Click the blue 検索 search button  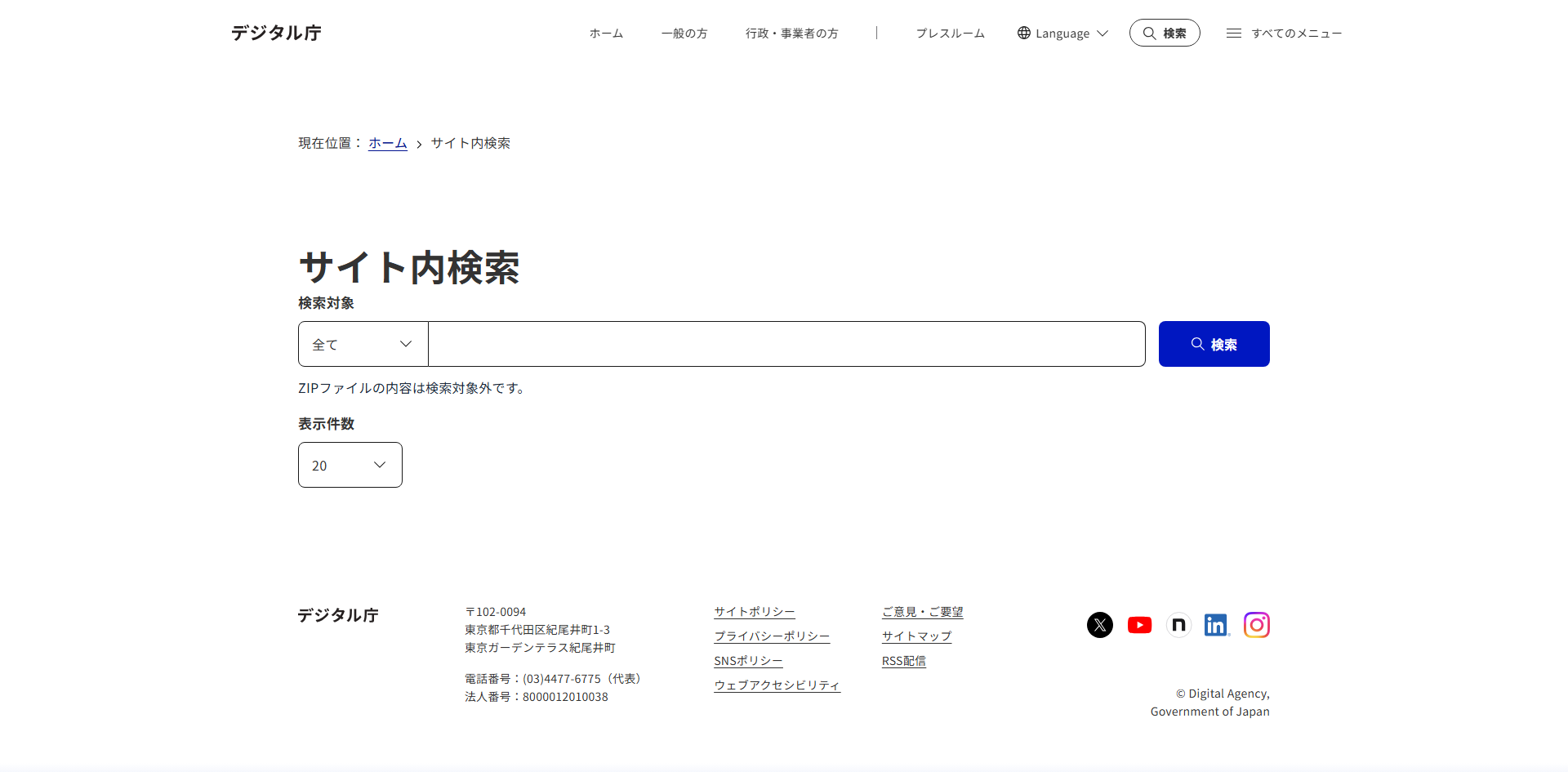(1214, 344)
